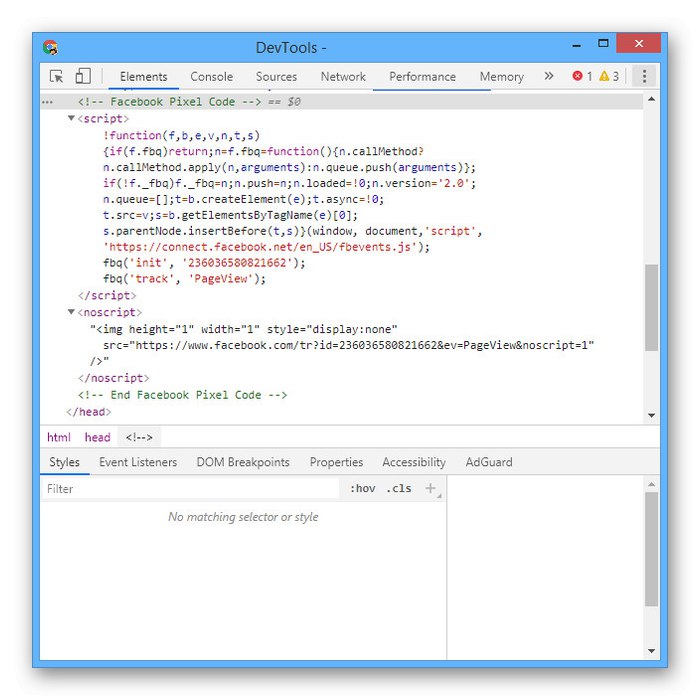The image size is (700, 700).
Task: Click the DOM tree scrollbar thumb
Action: coord(651,308)
